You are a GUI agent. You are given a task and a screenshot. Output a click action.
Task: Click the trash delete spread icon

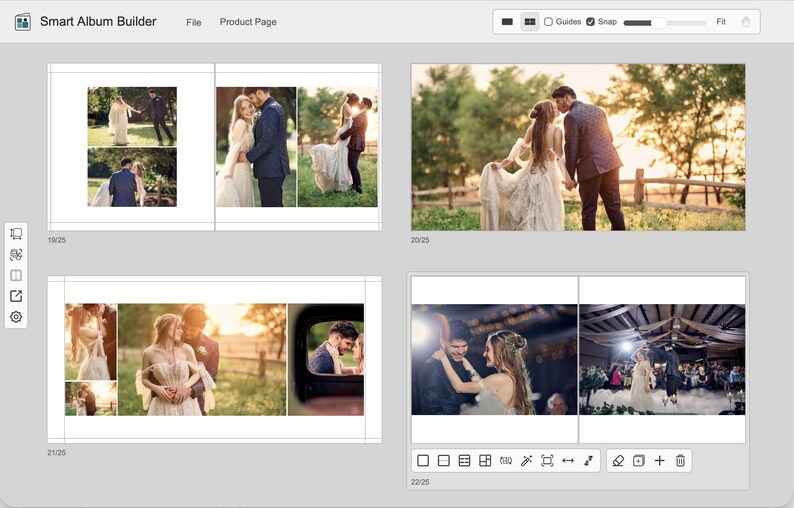(680, 460)
